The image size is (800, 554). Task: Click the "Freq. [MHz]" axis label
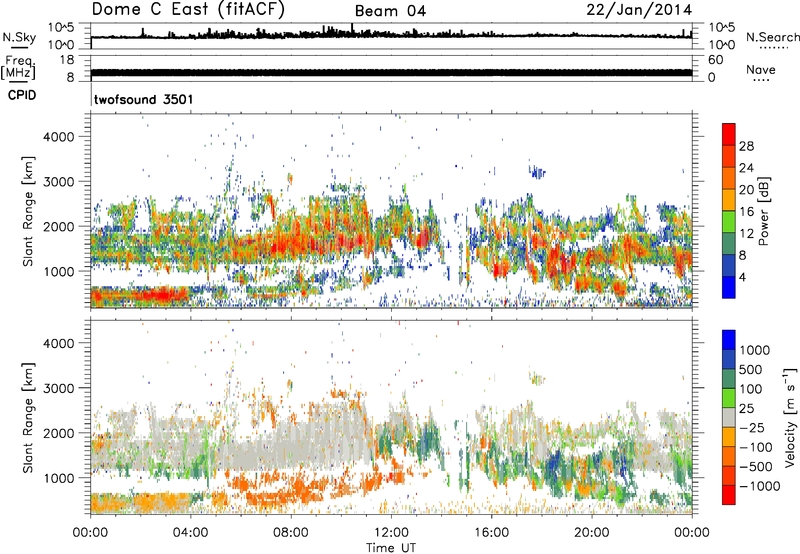(19, 67)
